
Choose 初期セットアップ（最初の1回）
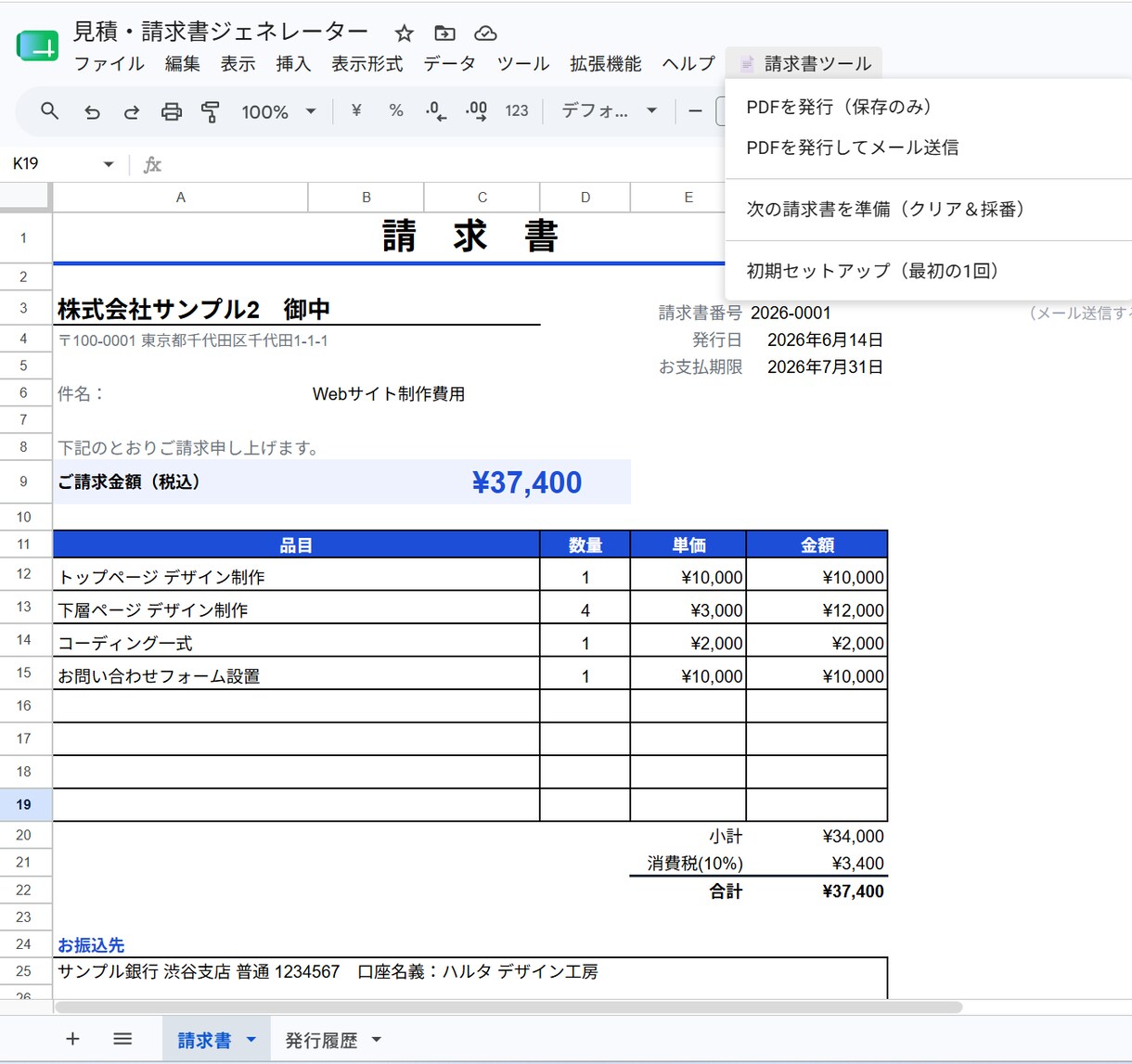click(928, 271)
